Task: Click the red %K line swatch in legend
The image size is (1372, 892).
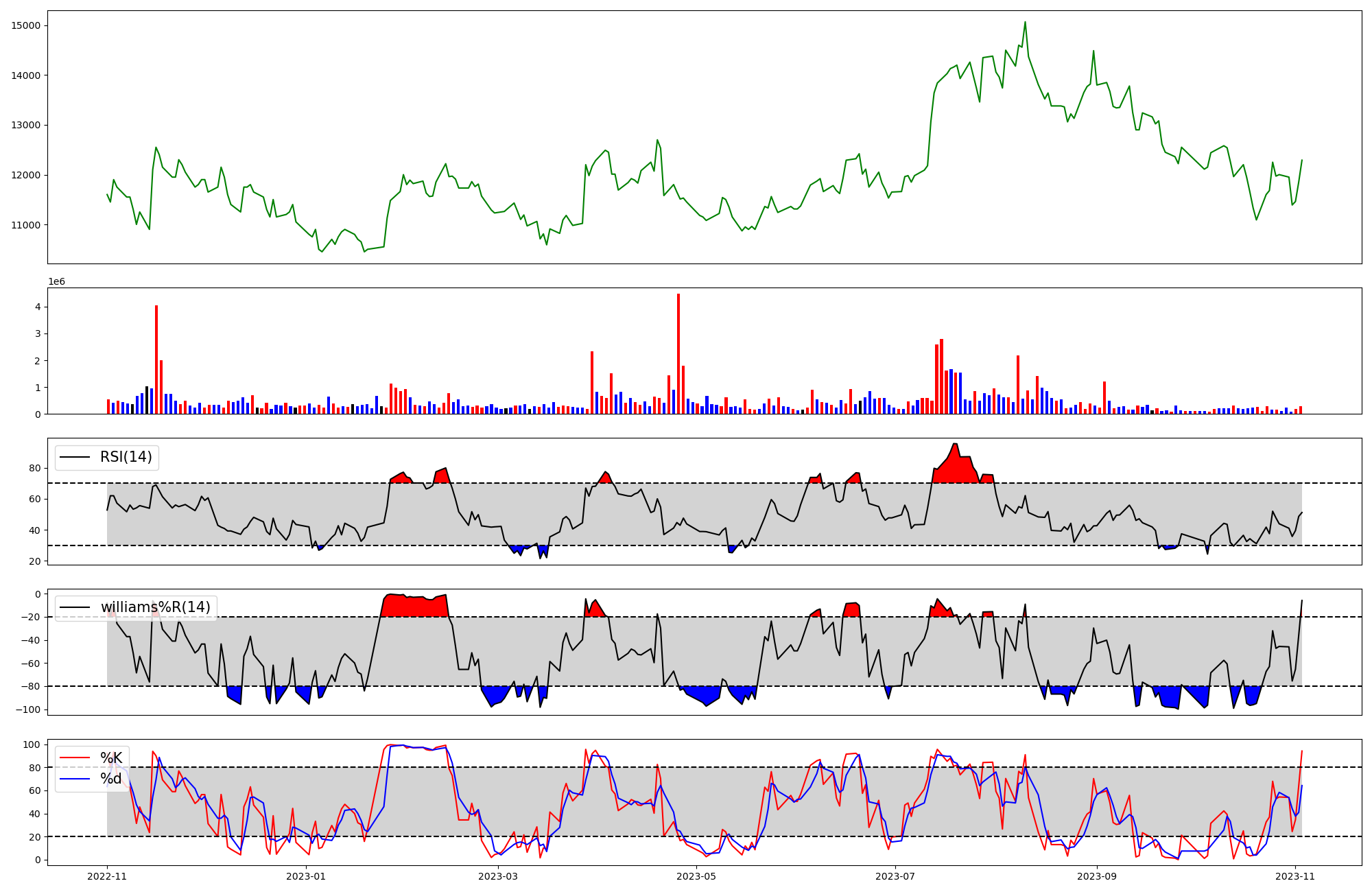Action: pyautogui.click(x=75, y=758)
